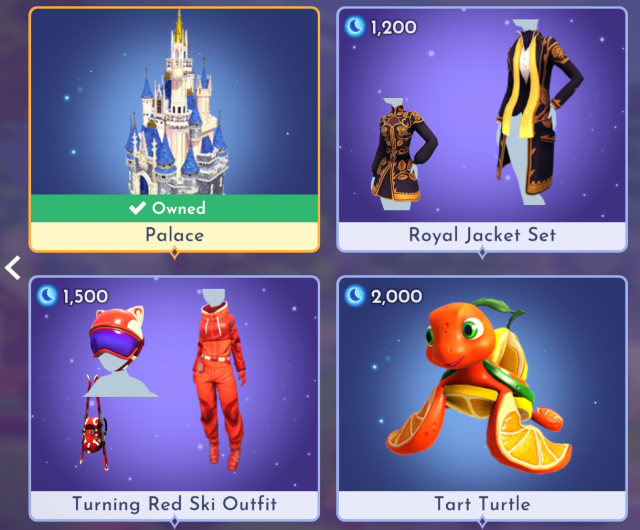
Task: Click the 2,000 price on Tart Turtle
Action: point(396,296)
